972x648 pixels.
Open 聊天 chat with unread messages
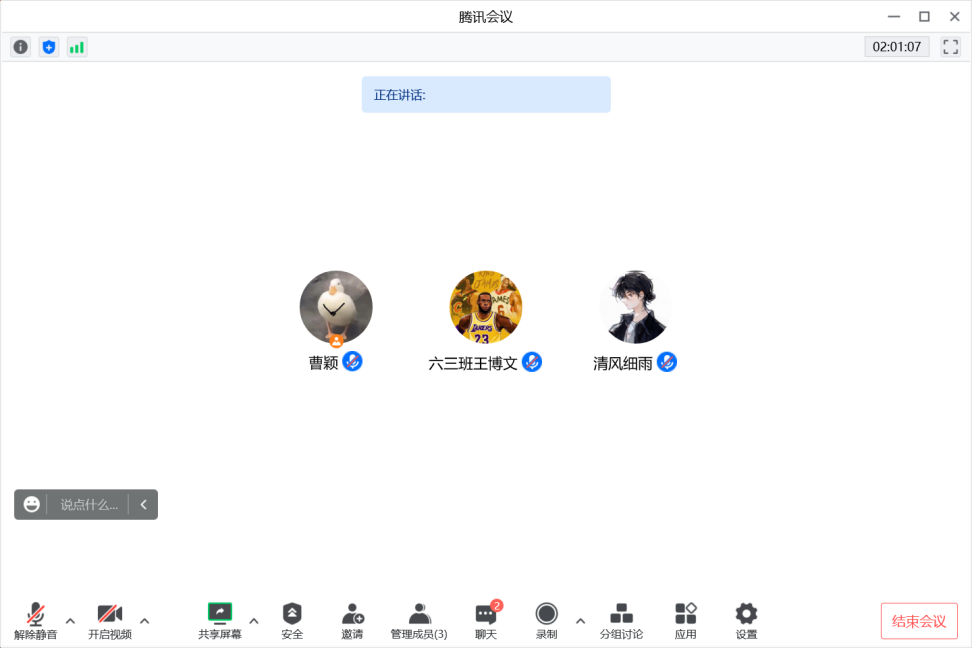[486, 621]
